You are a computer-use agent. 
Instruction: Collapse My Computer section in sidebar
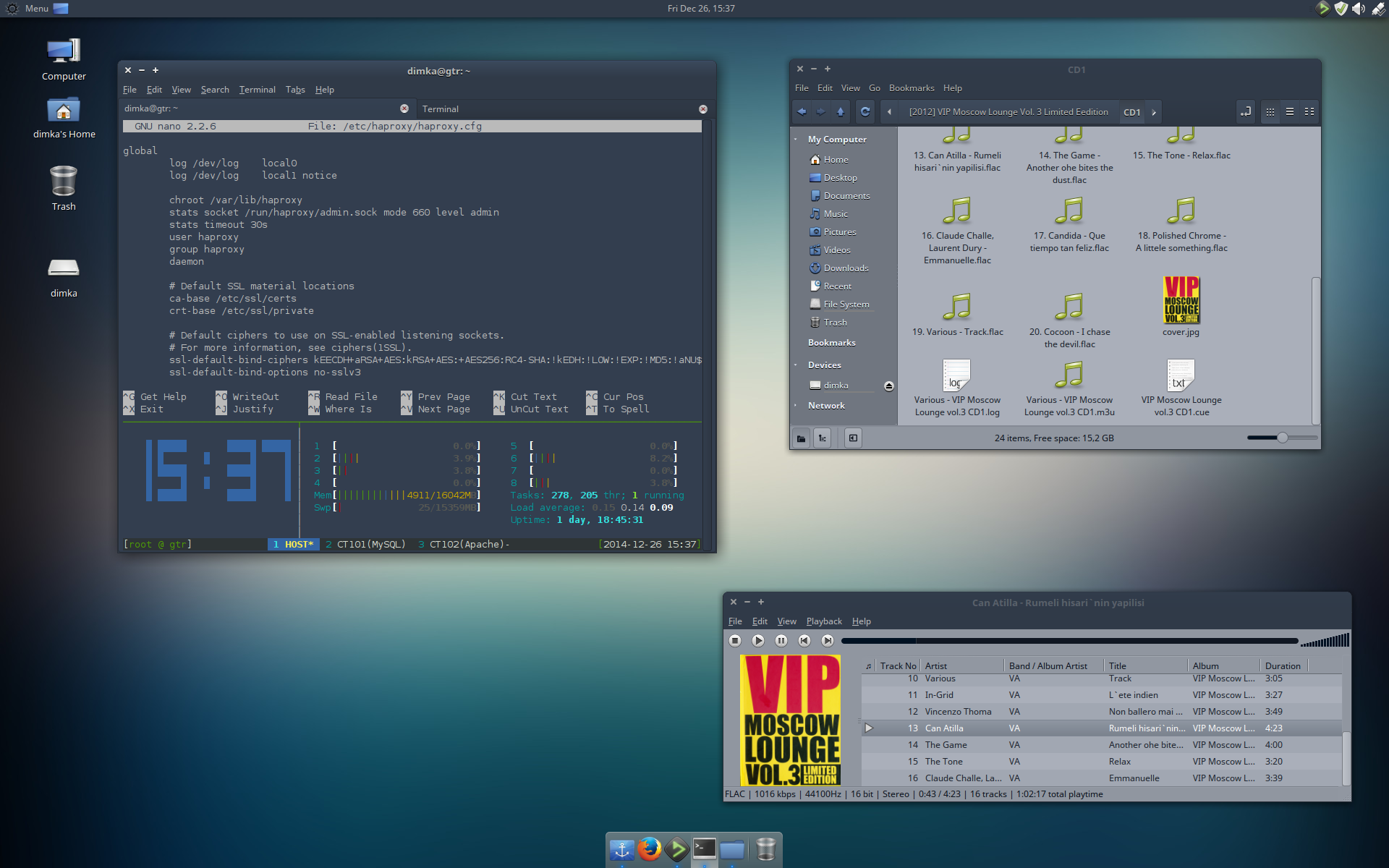[796, 140]
